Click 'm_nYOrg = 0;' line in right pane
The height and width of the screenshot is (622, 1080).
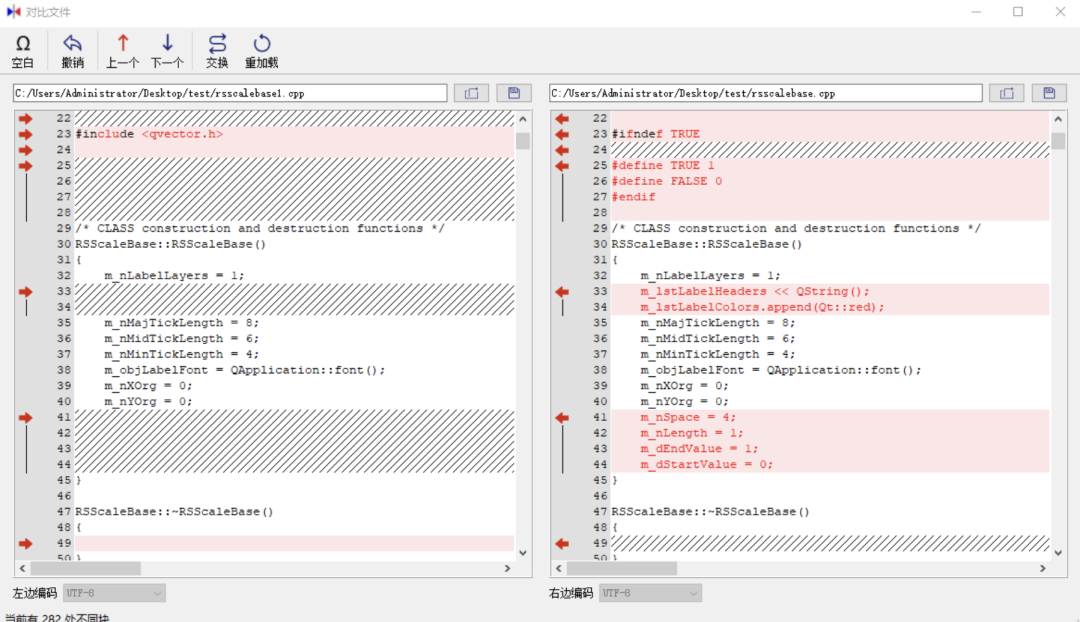(x=685, y=402)
